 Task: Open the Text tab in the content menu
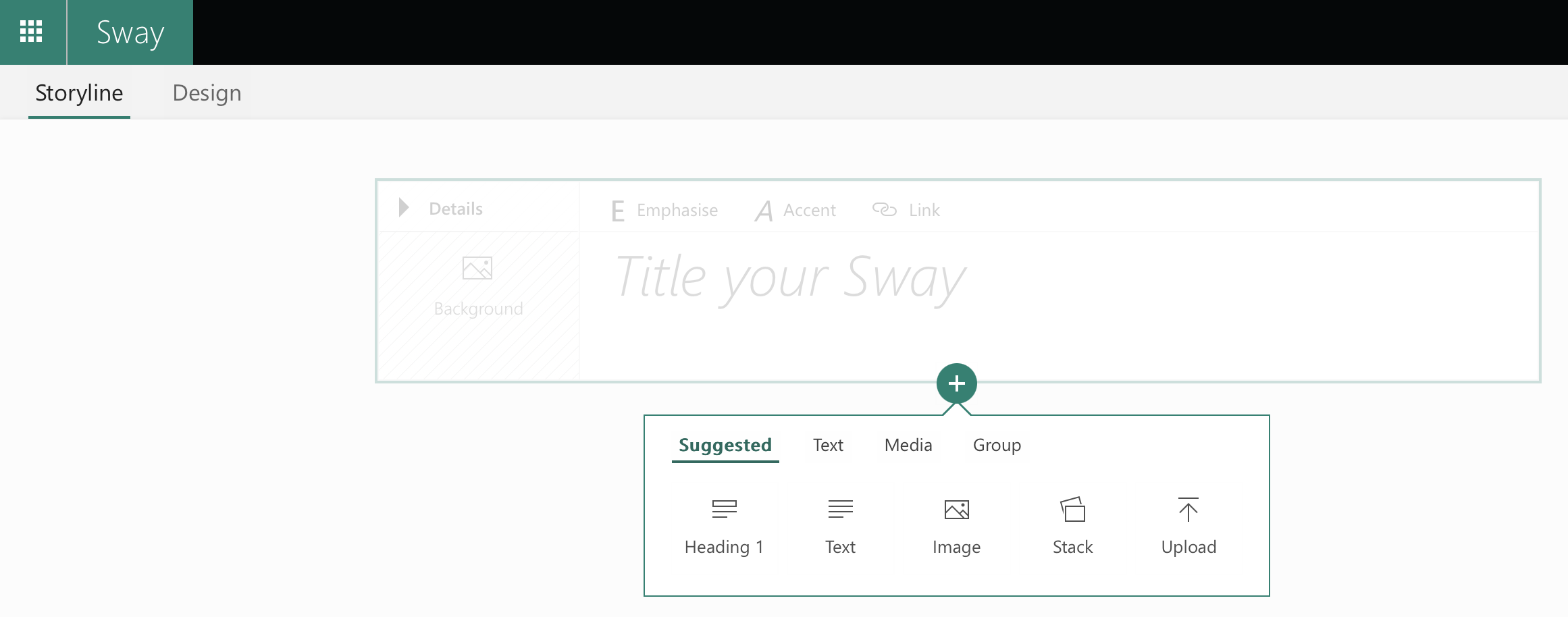pyautogui.click(x=828, y=446)
